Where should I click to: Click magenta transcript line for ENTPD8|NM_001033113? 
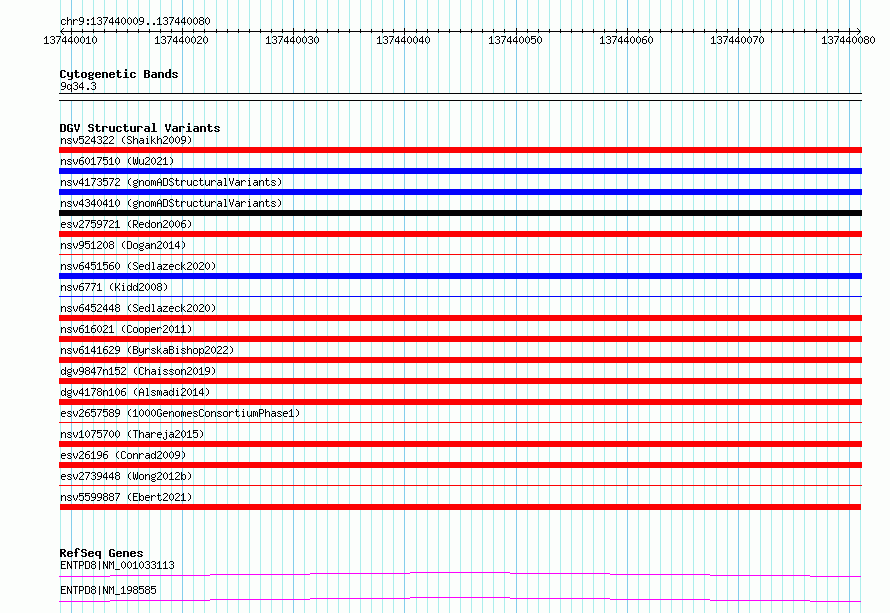(460, 574)
